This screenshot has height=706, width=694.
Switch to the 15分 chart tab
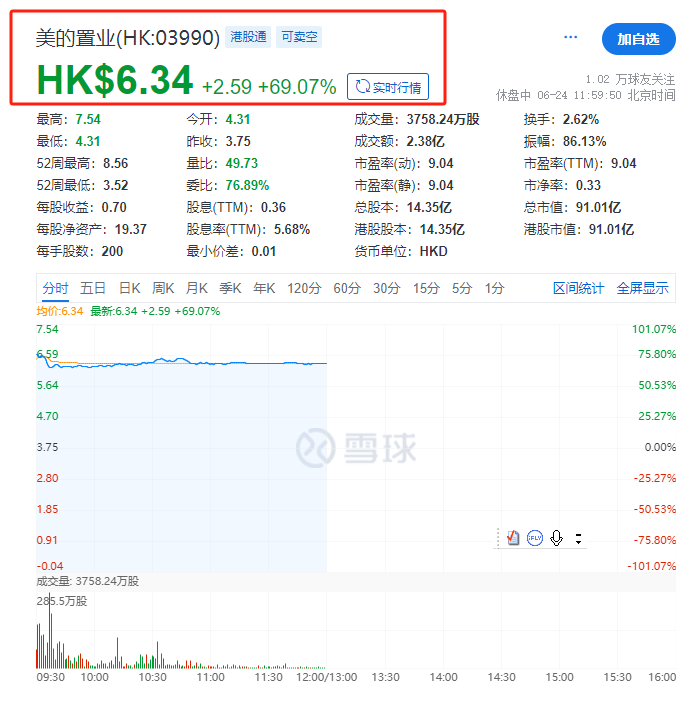coord(426,288)
